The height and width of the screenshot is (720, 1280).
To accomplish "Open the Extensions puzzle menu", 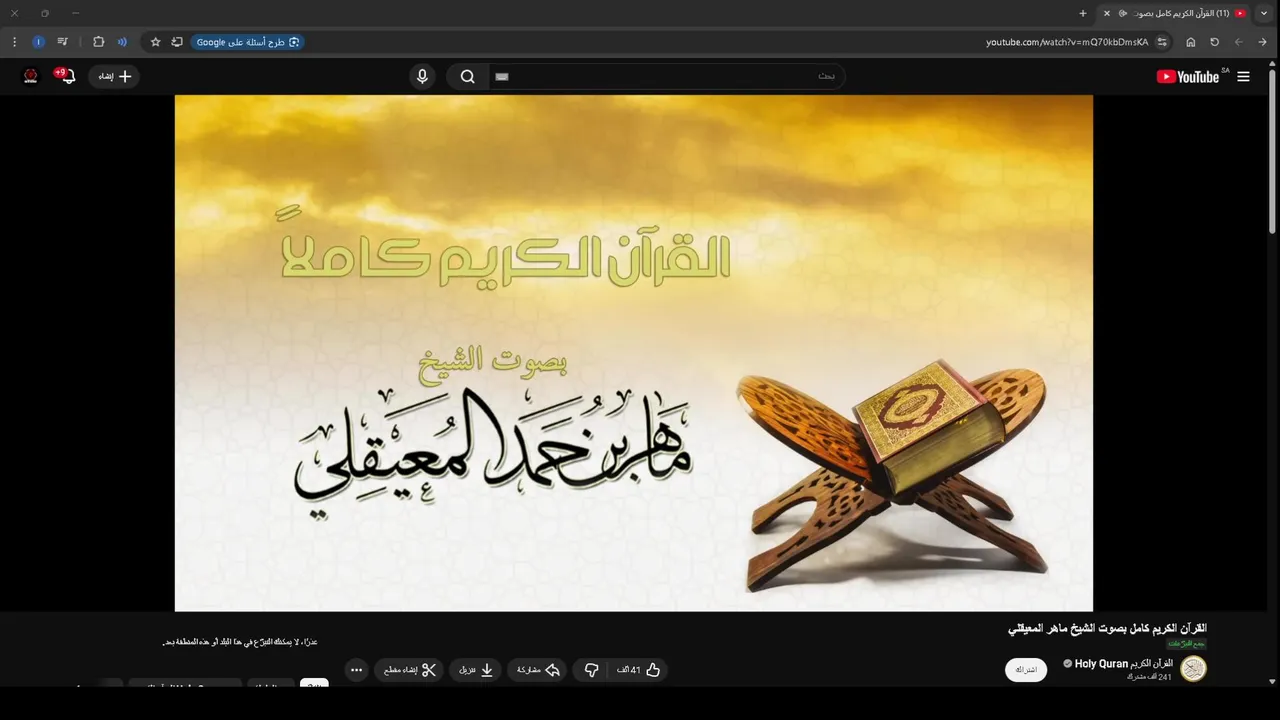I will click(x=98, y=42).
